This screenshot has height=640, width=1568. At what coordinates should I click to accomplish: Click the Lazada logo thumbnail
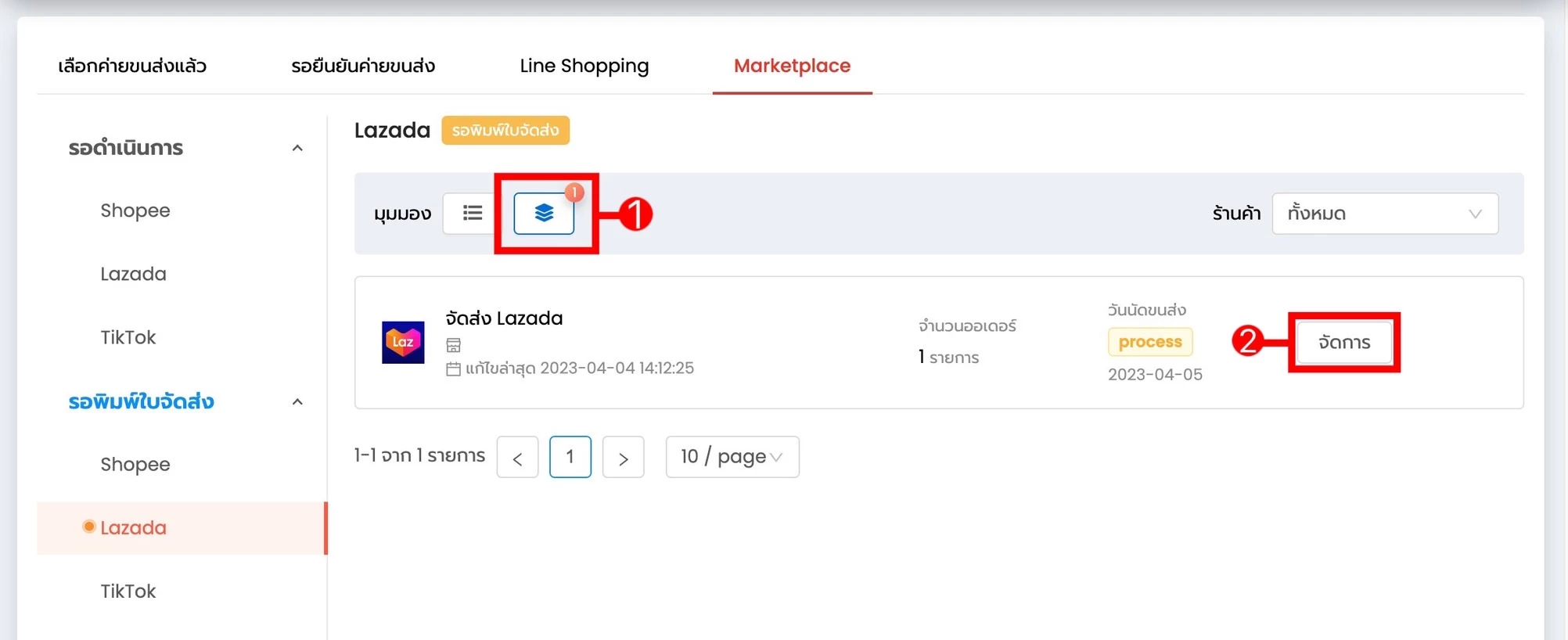pos(403,342)
